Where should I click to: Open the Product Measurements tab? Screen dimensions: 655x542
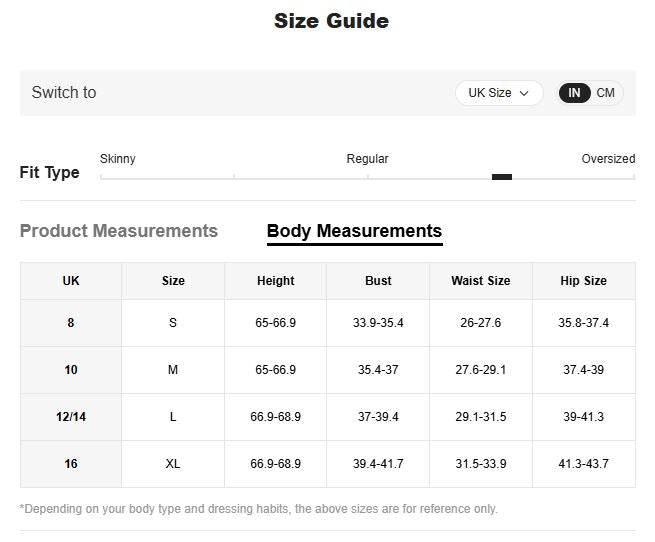click(119, 231)
